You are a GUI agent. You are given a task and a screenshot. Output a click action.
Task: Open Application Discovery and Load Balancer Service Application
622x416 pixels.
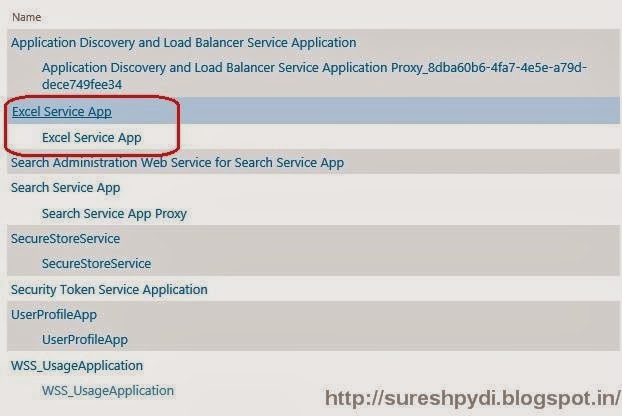click(x=183, y=42)
